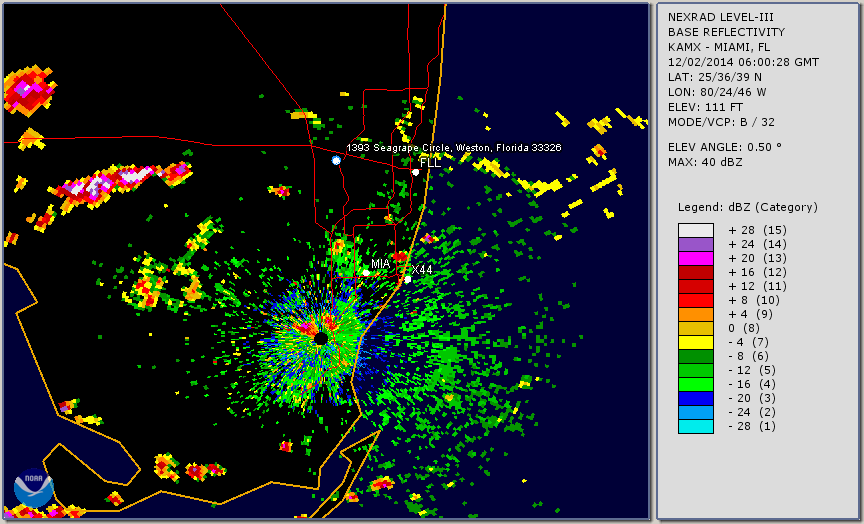Screen dimensions: 864x524
Task: Click the -12 (5) green legend swatch
Action: click(x=696, y=370)
